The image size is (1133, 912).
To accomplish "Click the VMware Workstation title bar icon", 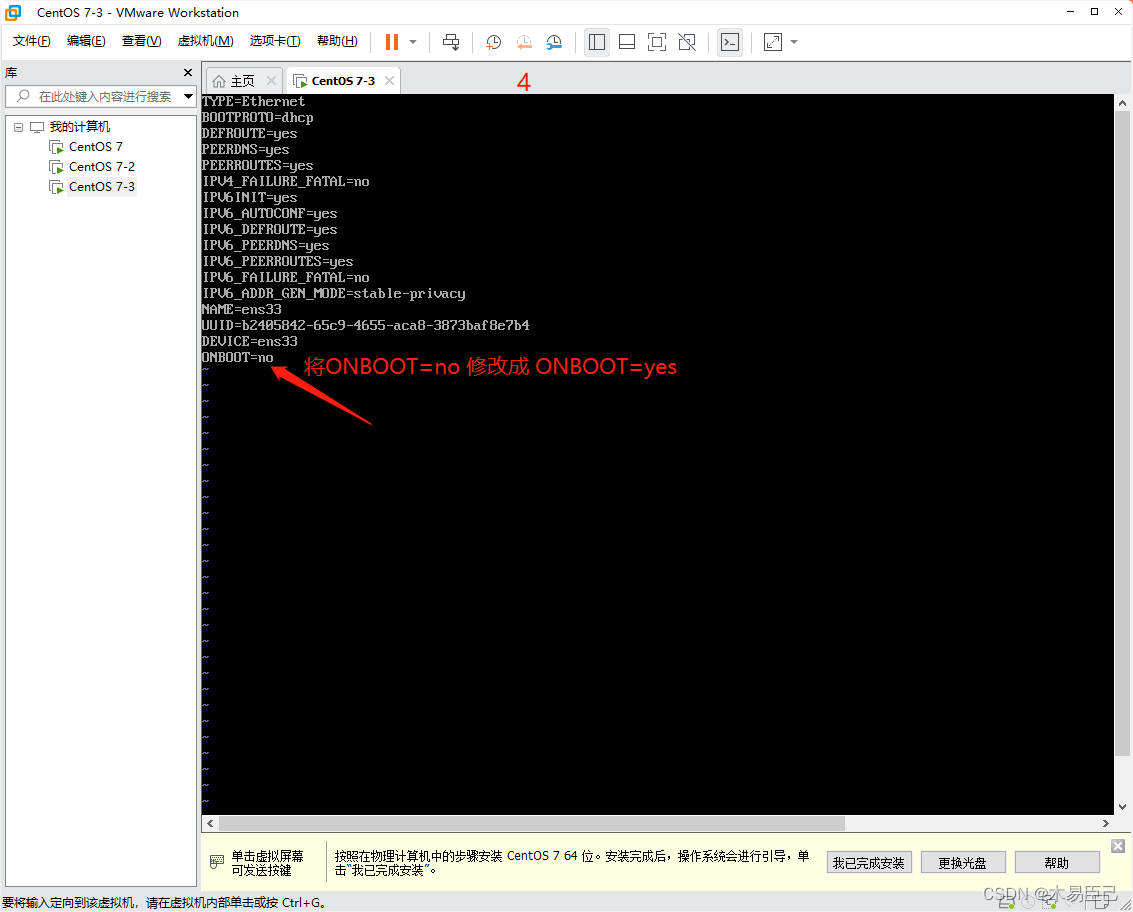I will [x=13, y=12].
